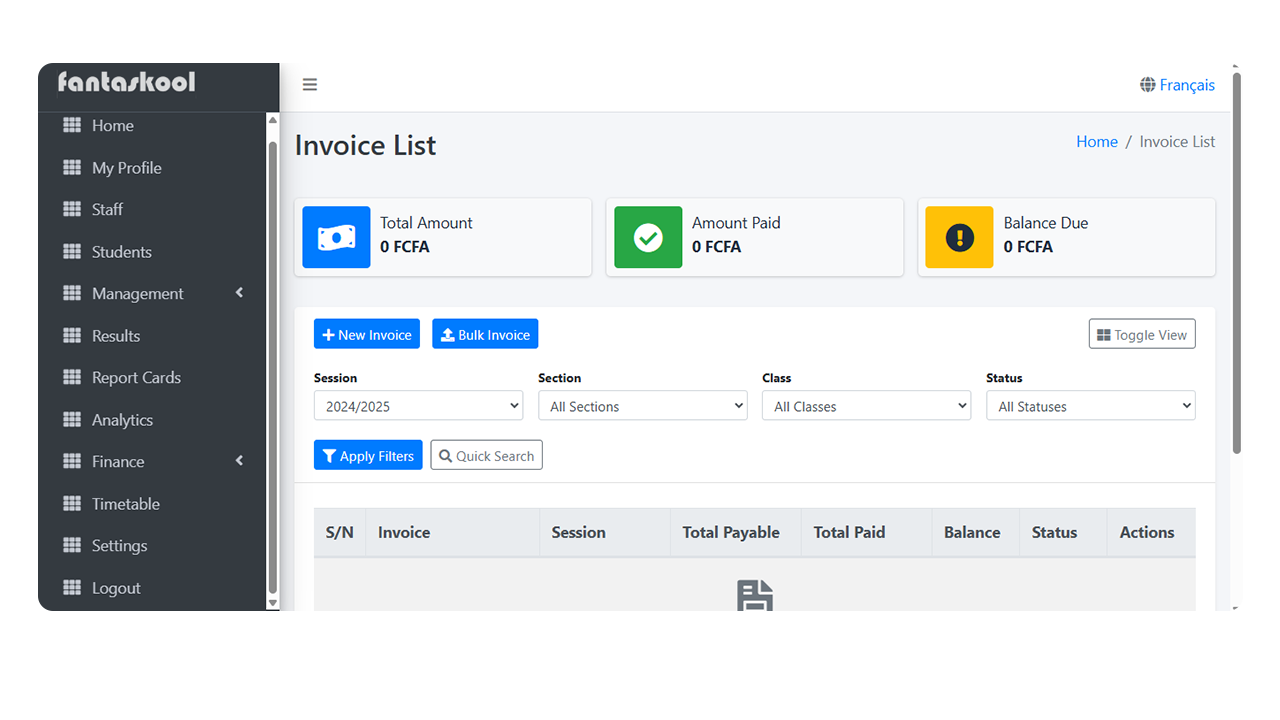Click the S/N column header

coord(340,532)
